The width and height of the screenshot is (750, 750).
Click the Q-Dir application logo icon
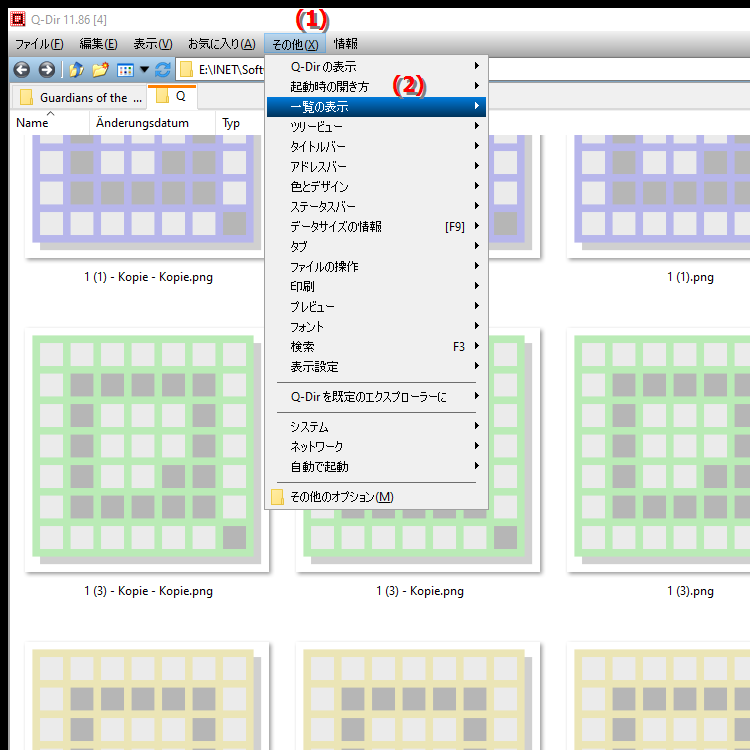tap(18, 19)
